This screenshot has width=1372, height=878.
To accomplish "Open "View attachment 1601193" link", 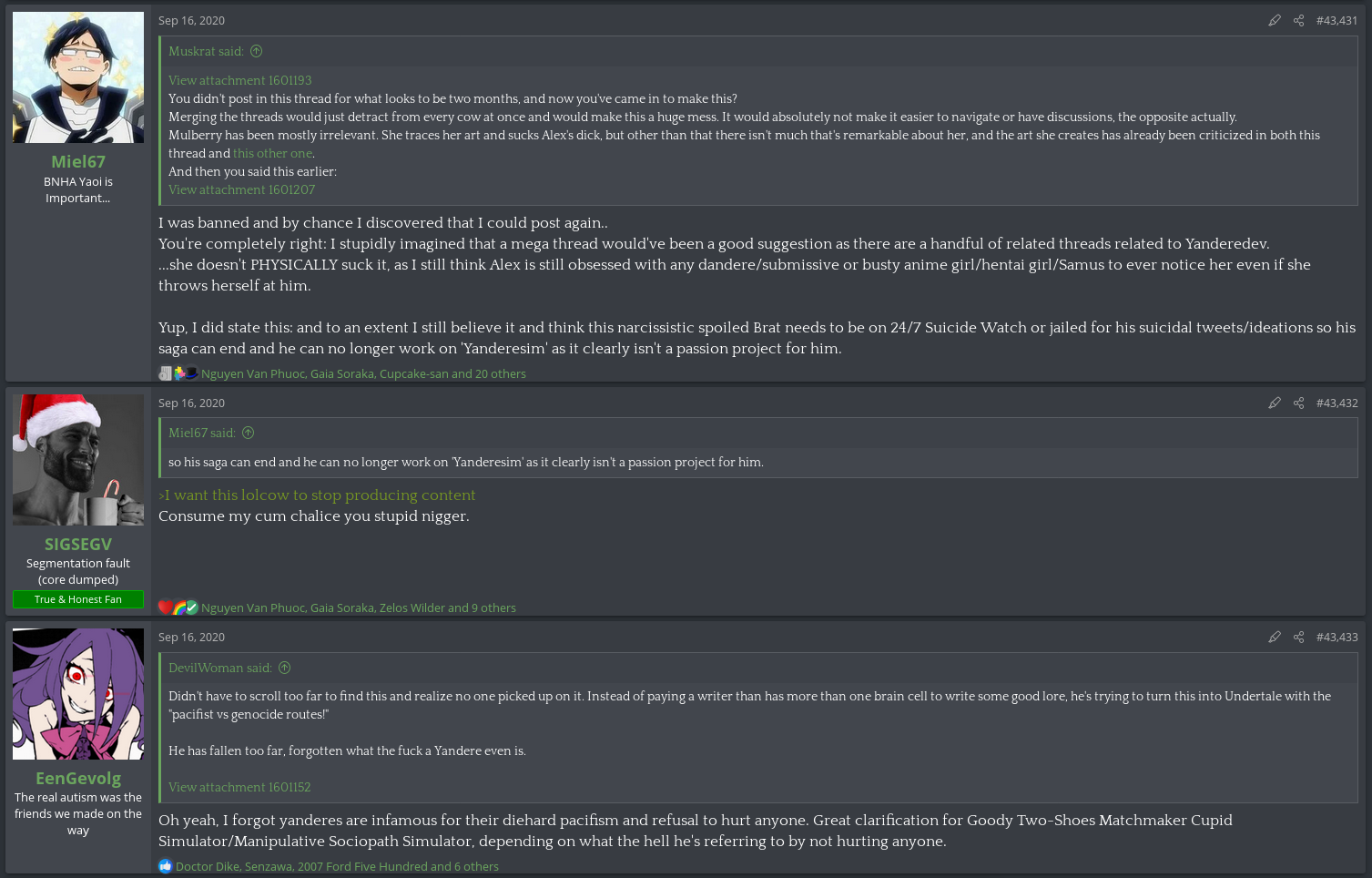I will coord(239,80).
